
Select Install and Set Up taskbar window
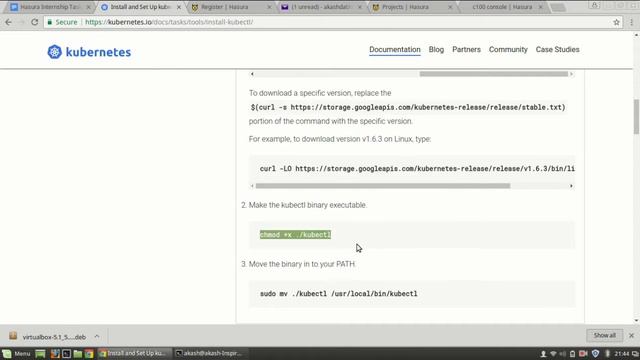pyautogui.click(x=134, y=353)
